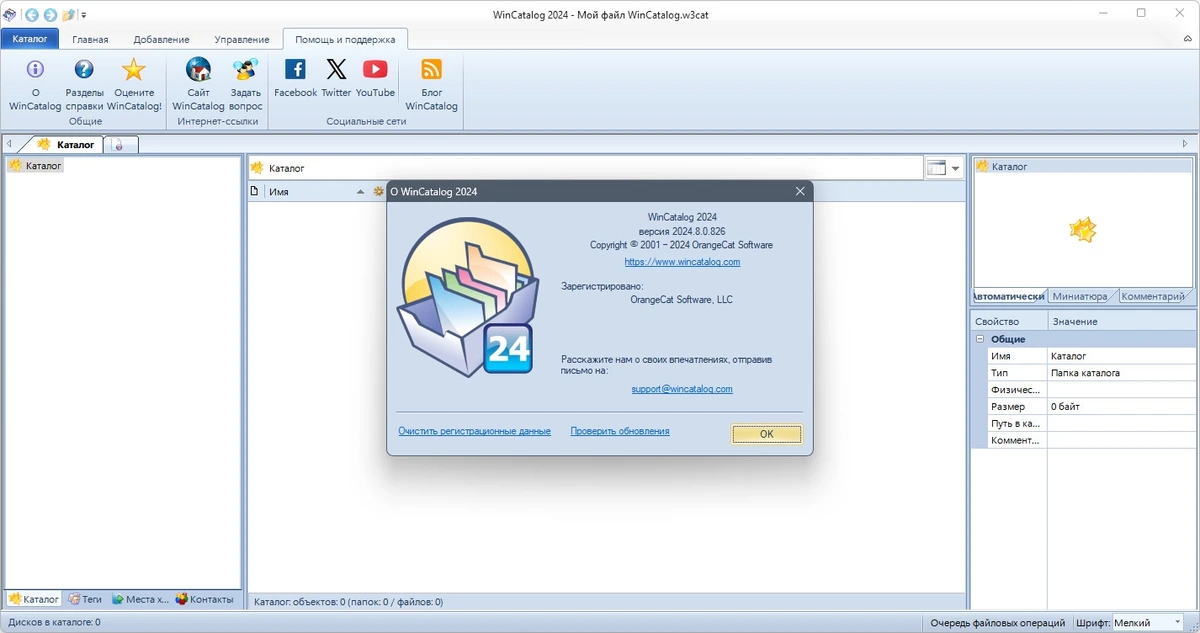The width and height of the screenshot is (1200, 633).
Task: Open the О WinCatalog info icon
Action: tap(35, 70)
